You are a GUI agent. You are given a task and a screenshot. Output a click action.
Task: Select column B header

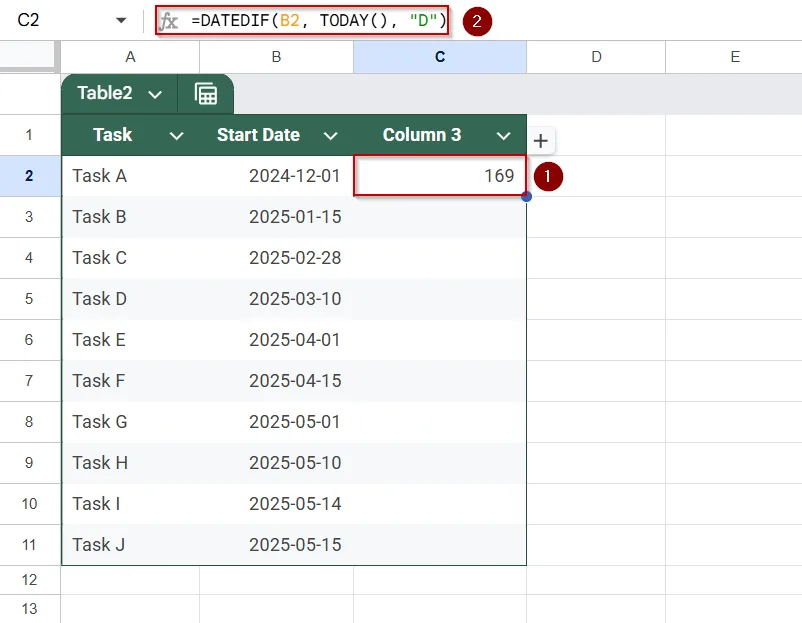[276, 57]
